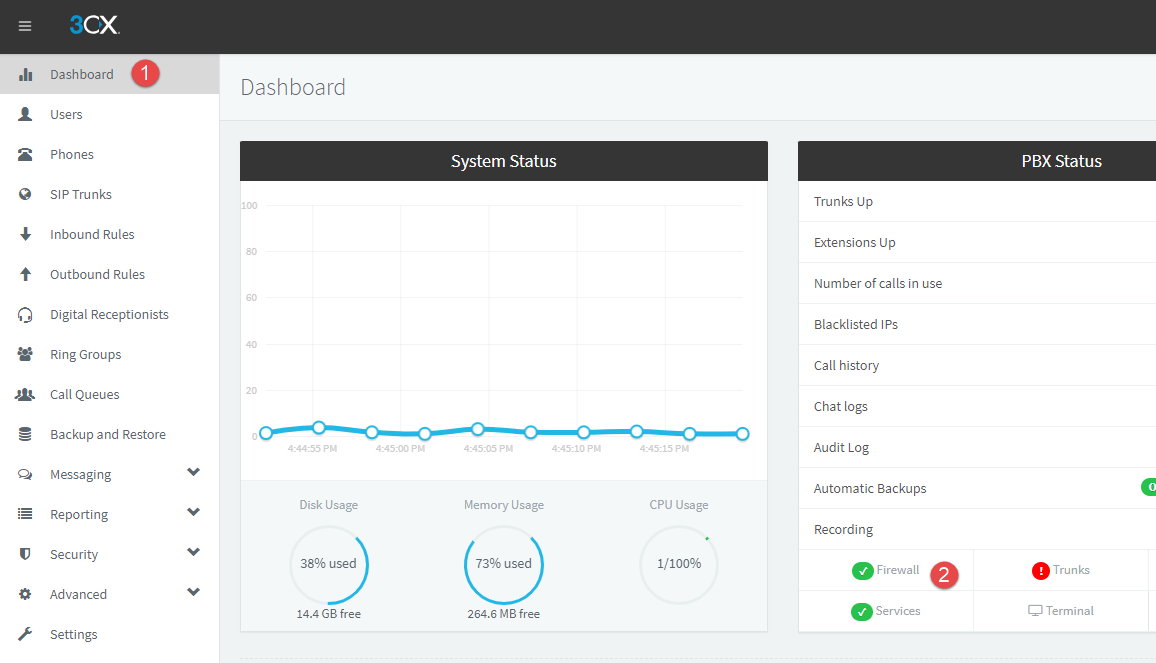Open Chat logs entry
This screenshot has height=663, width=1156.
[977, 406]
